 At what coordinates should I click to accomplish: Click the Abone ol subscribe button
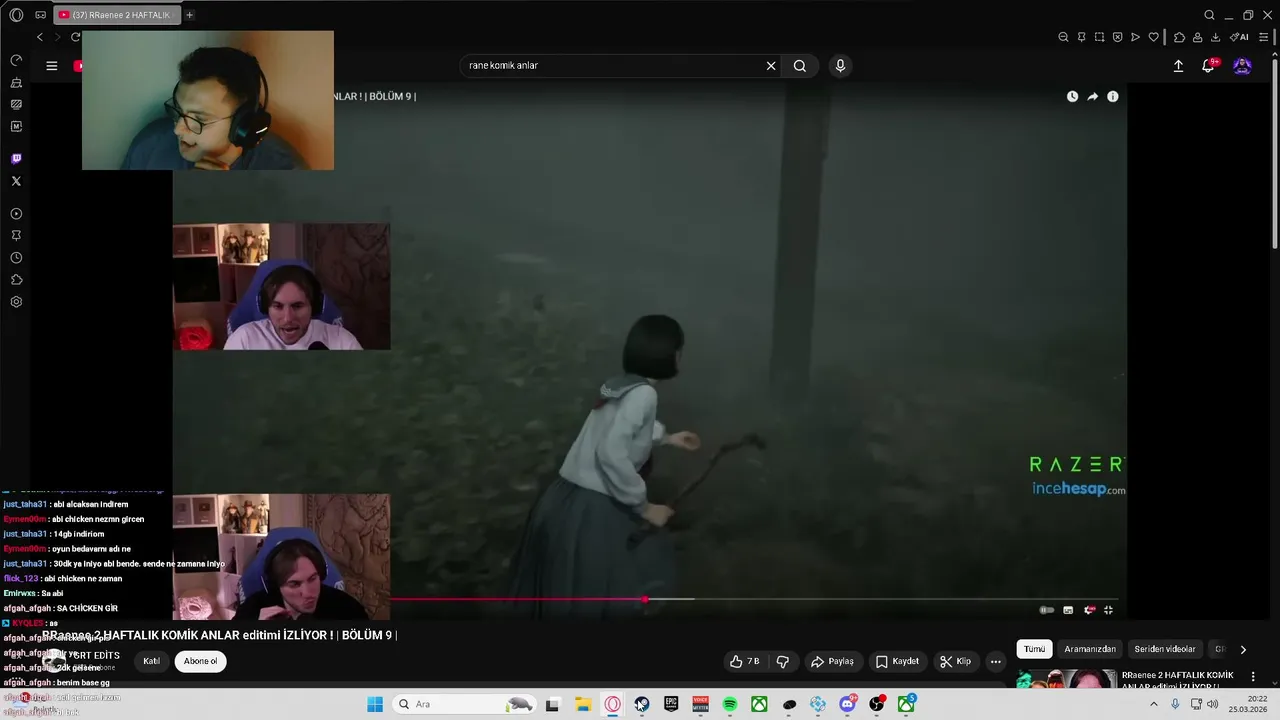[x=200, y=661]
